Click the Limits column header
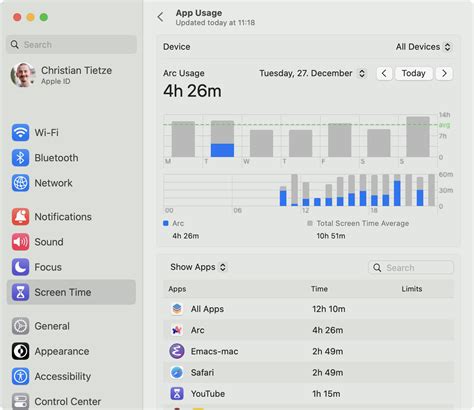Screen dimensions: 474x410 pos(412,289)
